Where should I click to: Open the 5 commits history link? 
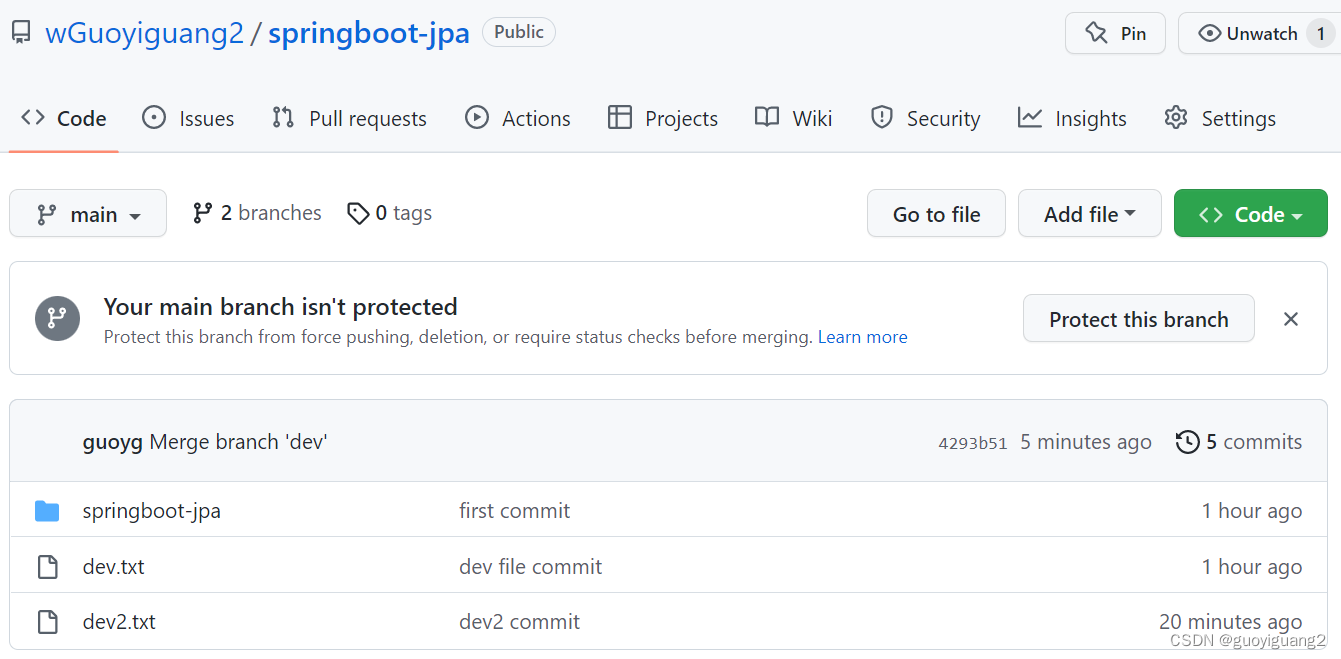click(1239, 442)
